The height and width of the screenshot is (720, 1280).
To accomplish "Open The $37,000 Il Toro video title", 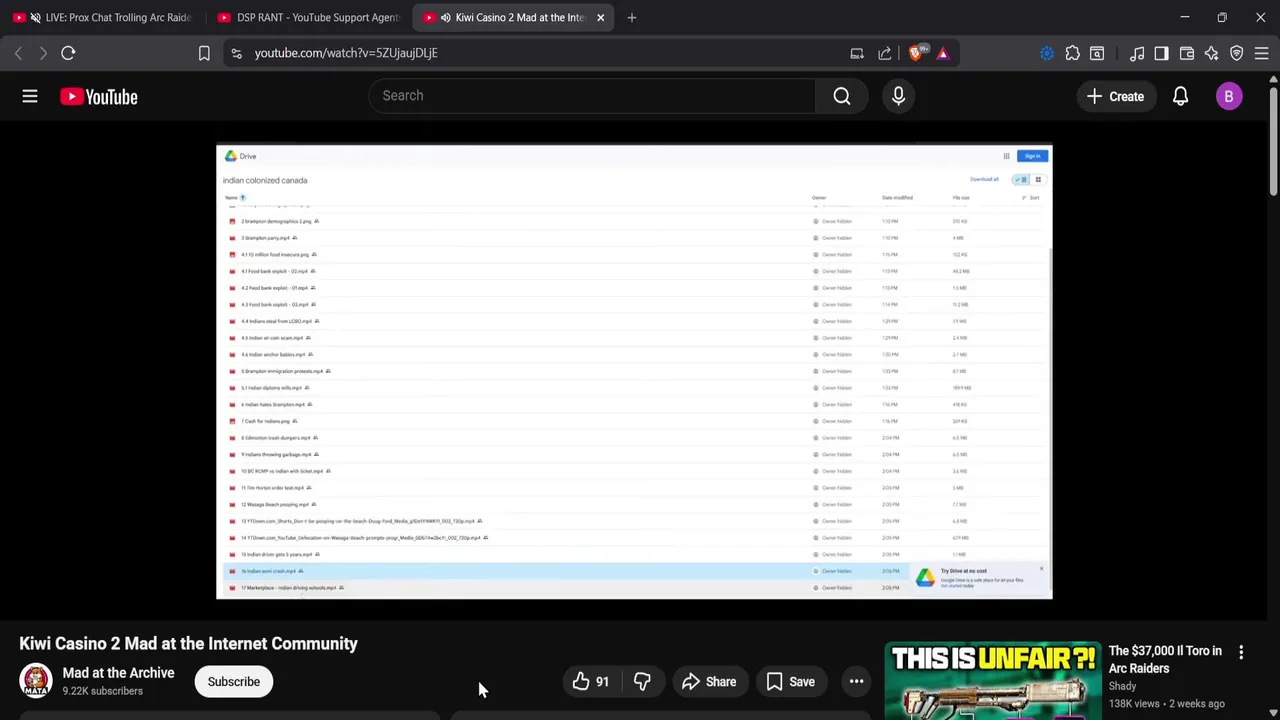I will coord(1165,659).
